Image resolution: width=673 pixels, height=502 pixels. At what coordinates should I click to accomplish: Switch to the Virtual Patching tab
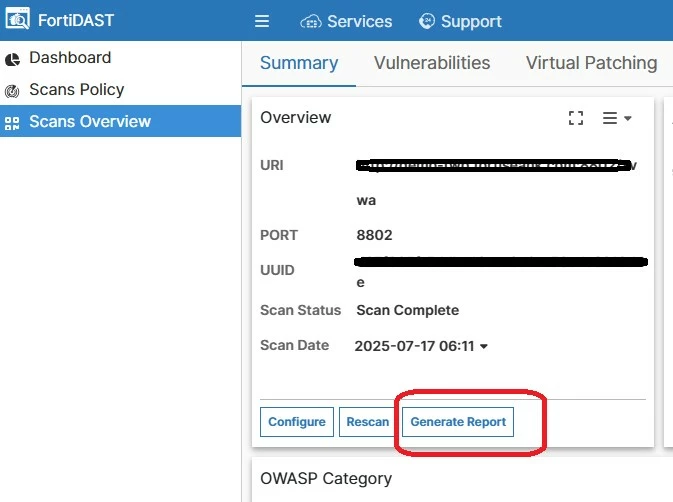591,63
